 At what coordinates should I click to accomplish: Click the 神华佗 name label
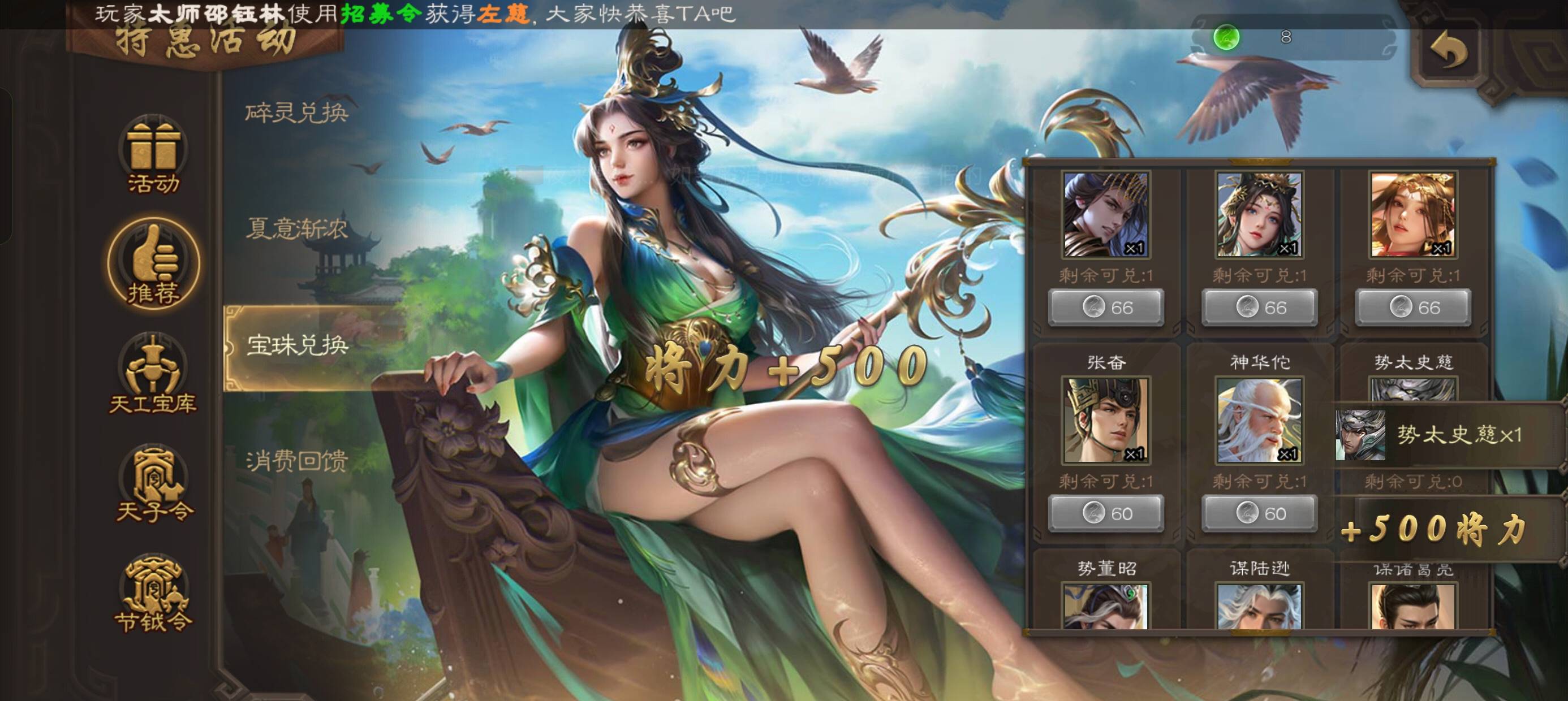pos(1259,363)
